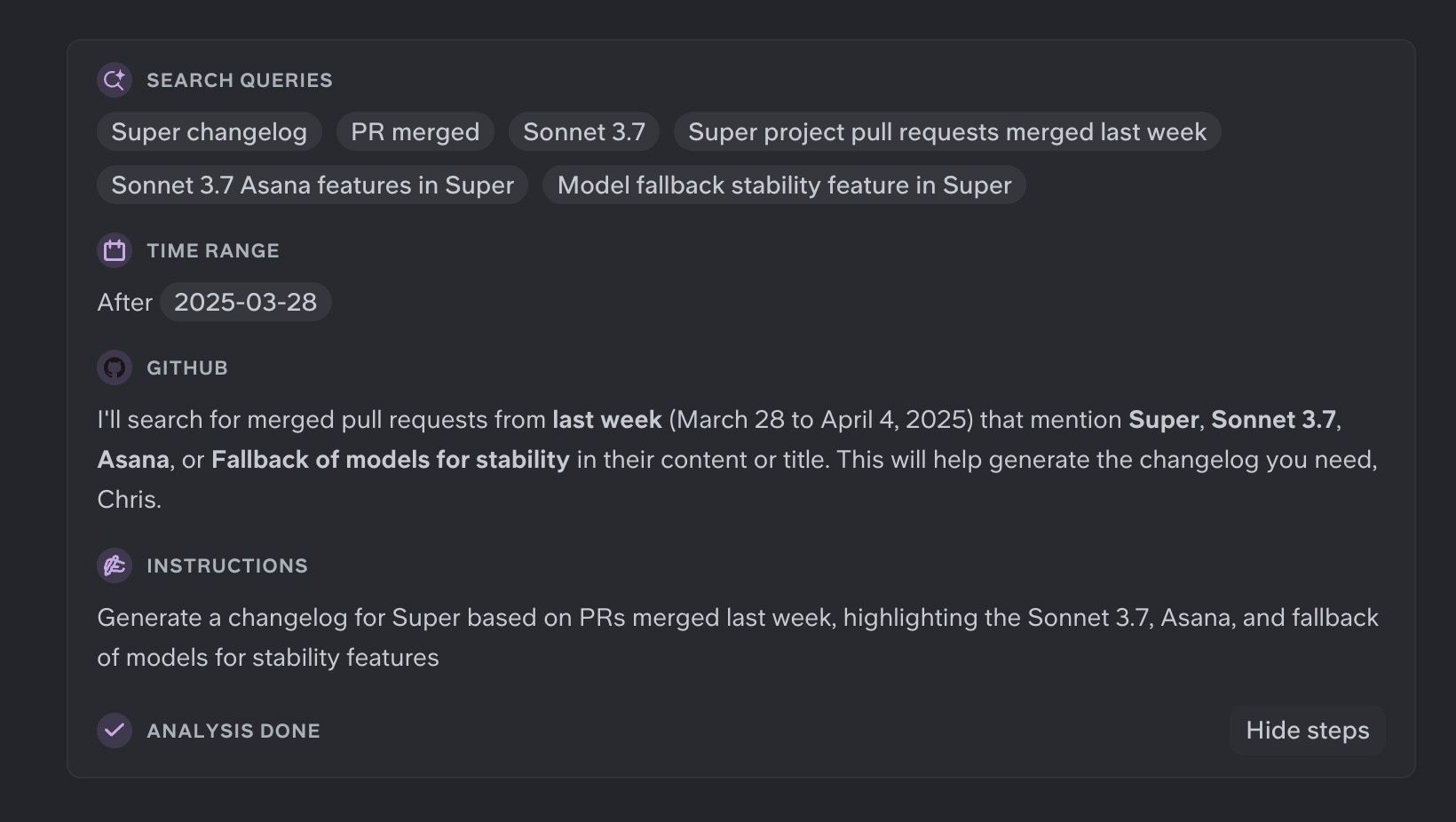Collapse steps with Hide steps button
Viewport: 1456px width, 822px height.
tap(1307, 731)
